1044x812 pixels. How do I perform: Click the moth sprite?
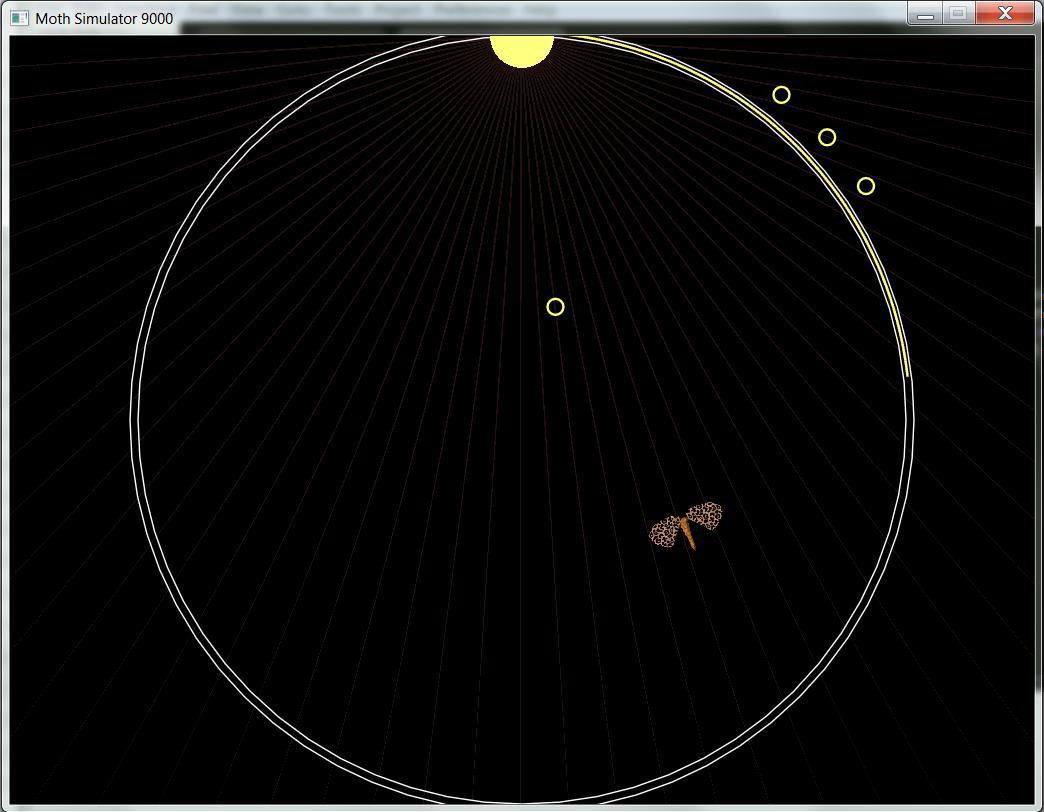(x=686, y=526)
